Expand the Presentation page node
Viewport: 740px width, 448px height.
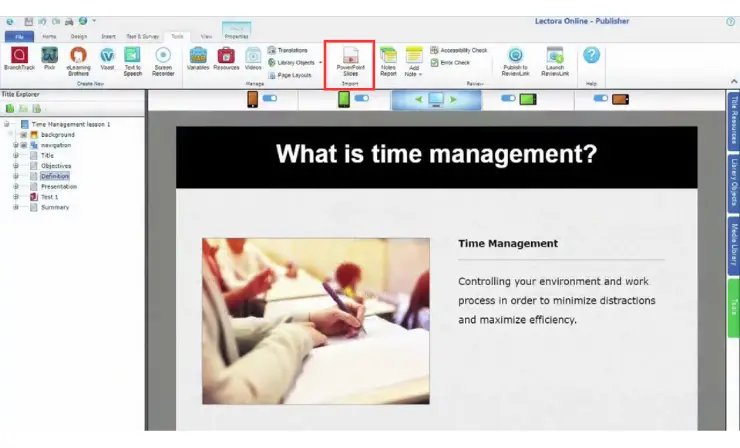[x=16, y=186]
